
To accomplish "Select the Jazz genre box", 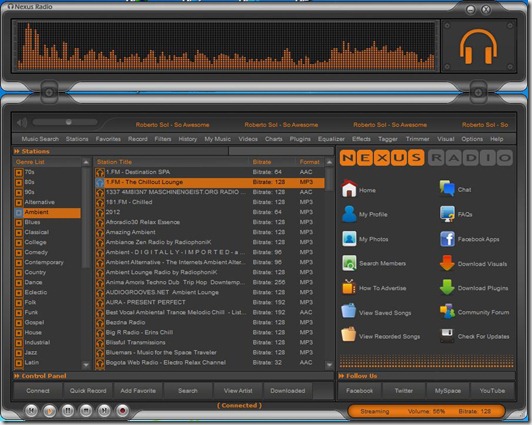I will (x=19, y=353).
